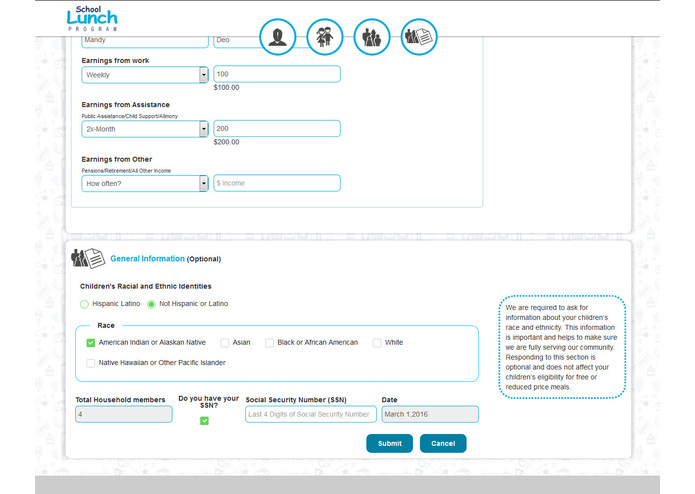Click the work earnings amount field showing 100

coord(277,74)
